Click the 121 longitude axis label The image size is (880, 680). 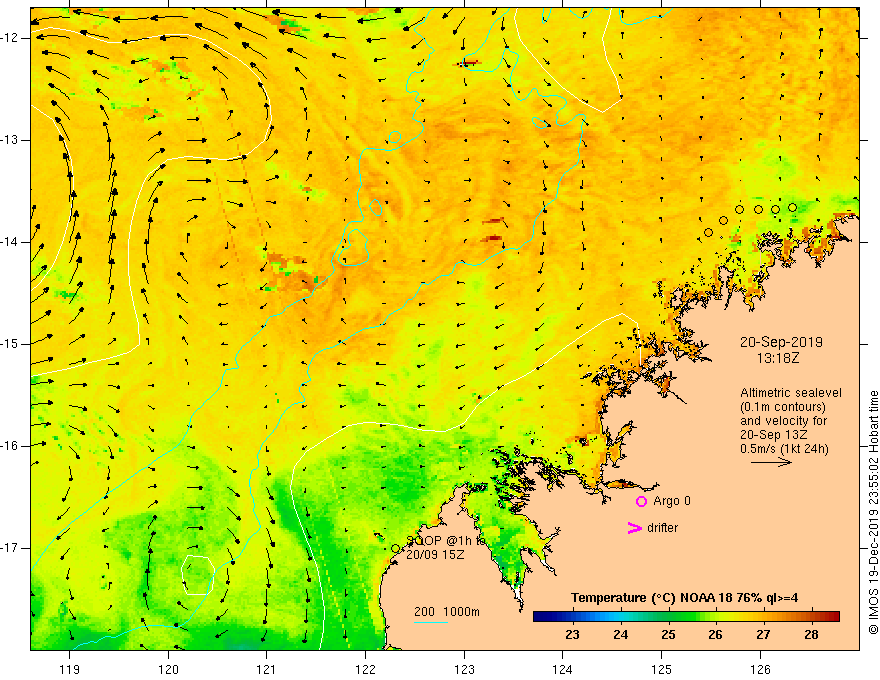[267, 670]
